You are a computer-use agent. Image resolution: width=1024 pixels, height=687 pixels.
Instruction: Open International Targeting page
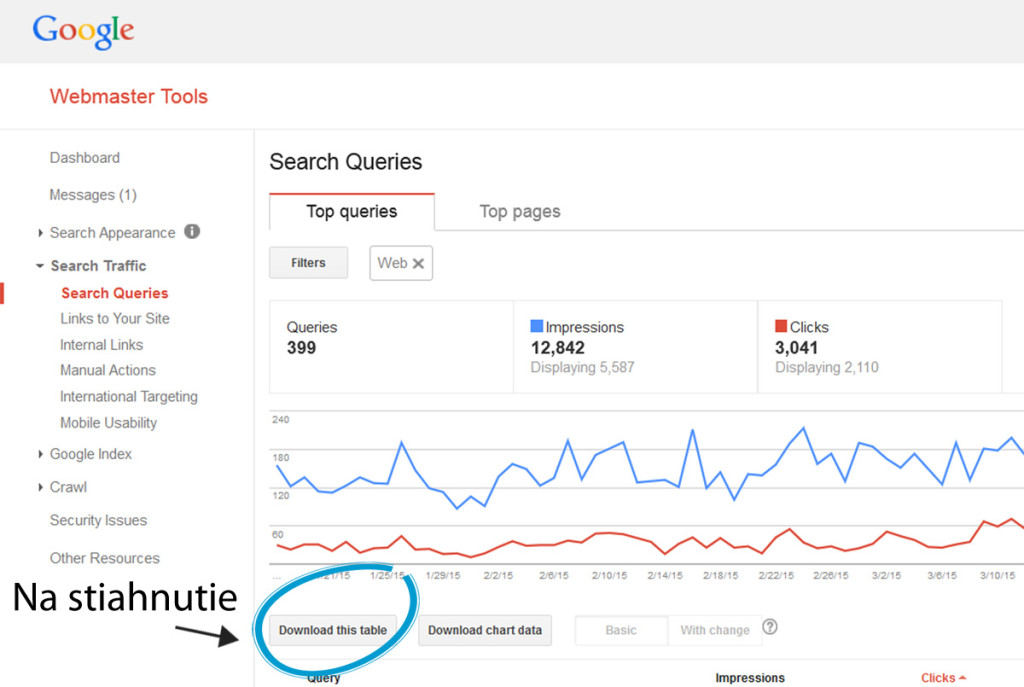coord(129,396)
